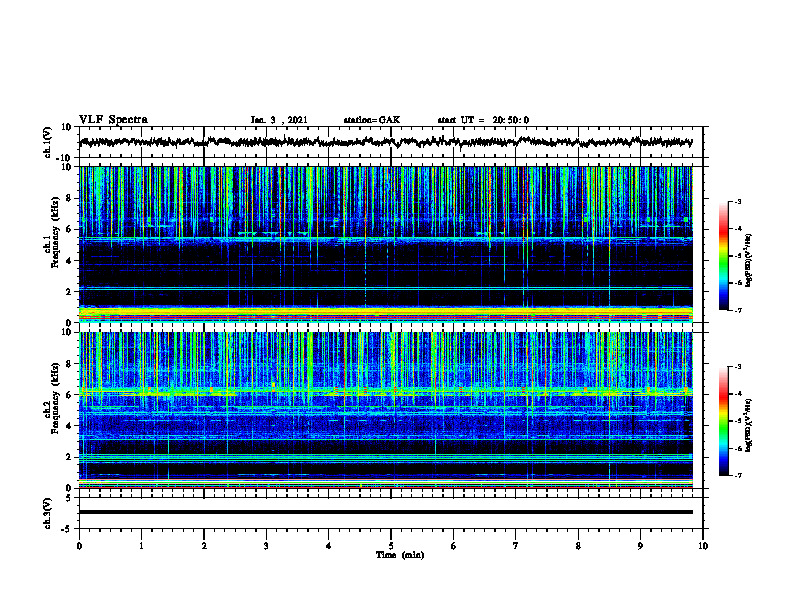Click the ch.2 spectrogram color scale bar

pos(724,421)
